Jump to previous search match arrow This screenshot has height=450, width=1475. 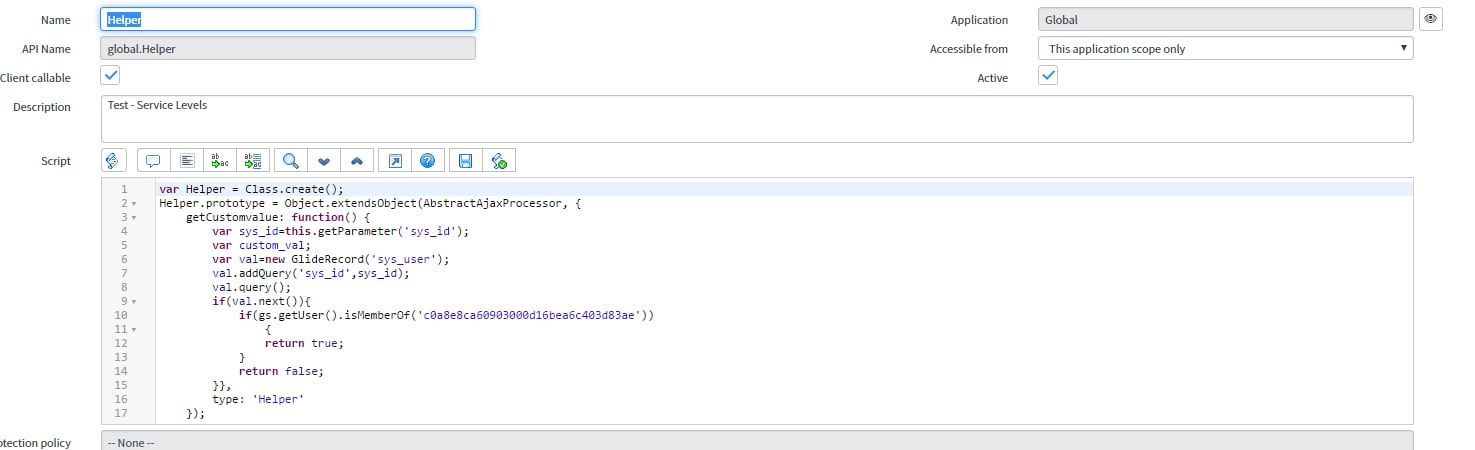pos(357,160)
